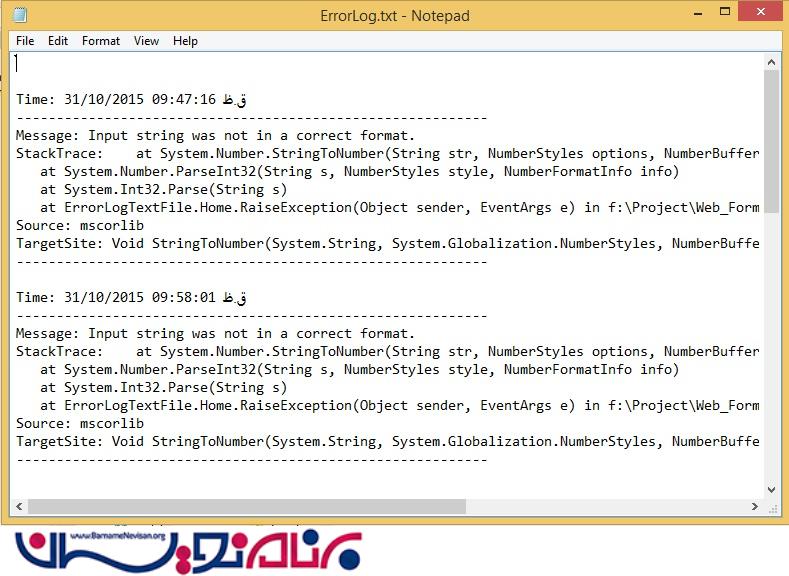Viewport: 789px width, 576px height.
Task: Click the first "Source: mscorlib" line
Action: point(80,226)
